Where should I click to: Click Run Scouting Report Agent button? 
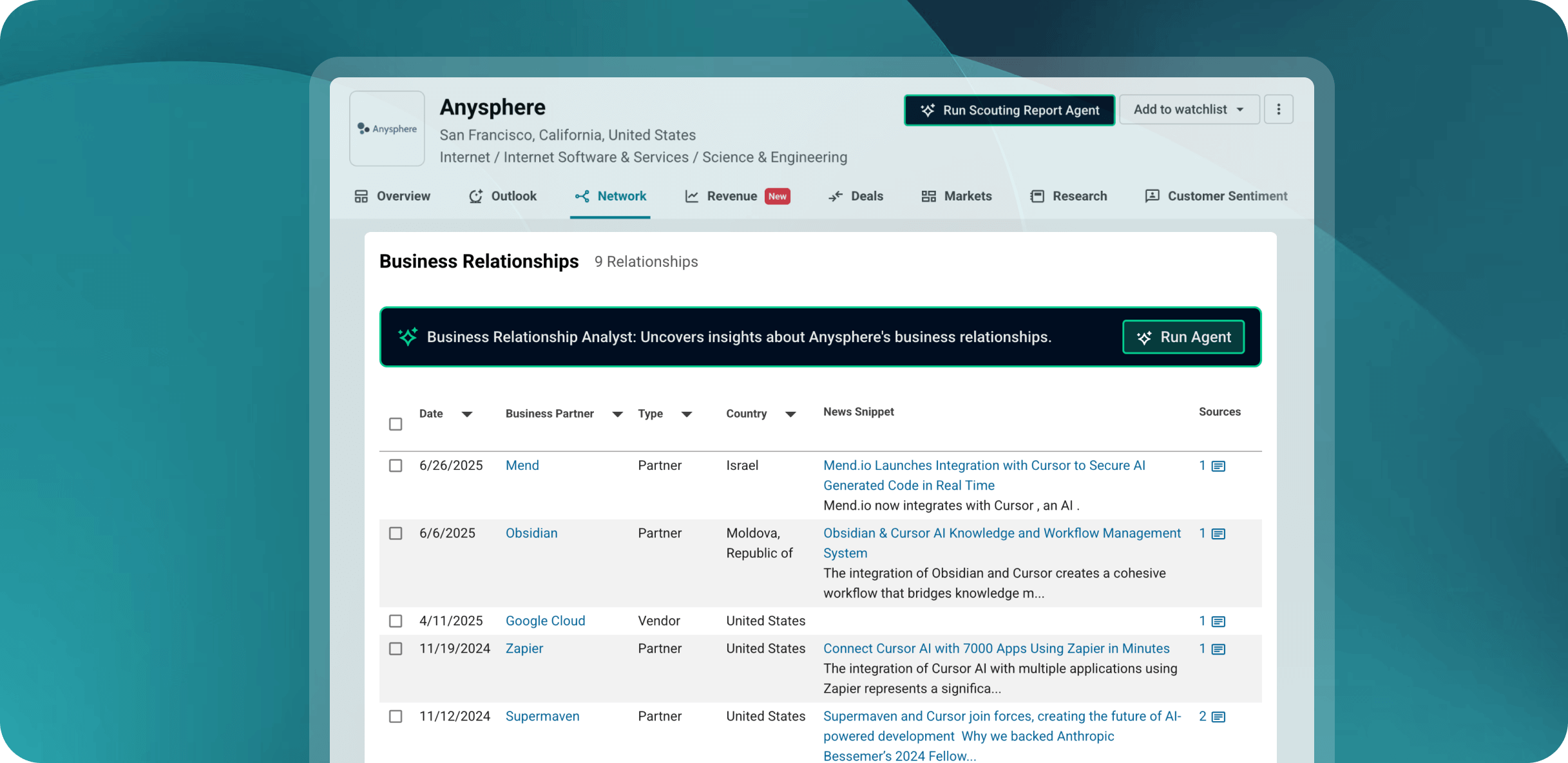[1009, 110]
